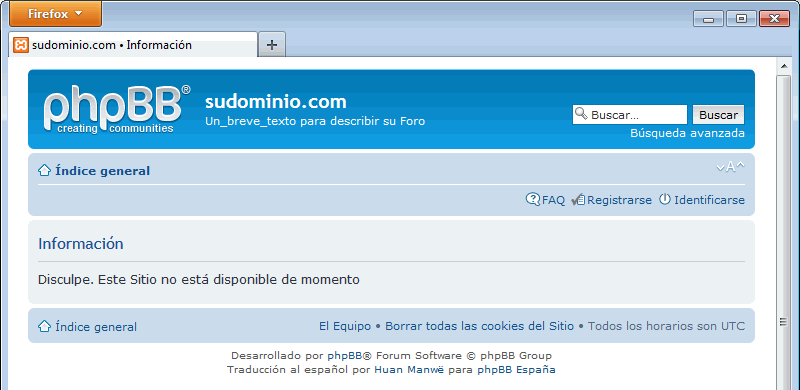Click the phpBB logo in the header
Viewport: 800px width, 390px height.
(117, 109)
